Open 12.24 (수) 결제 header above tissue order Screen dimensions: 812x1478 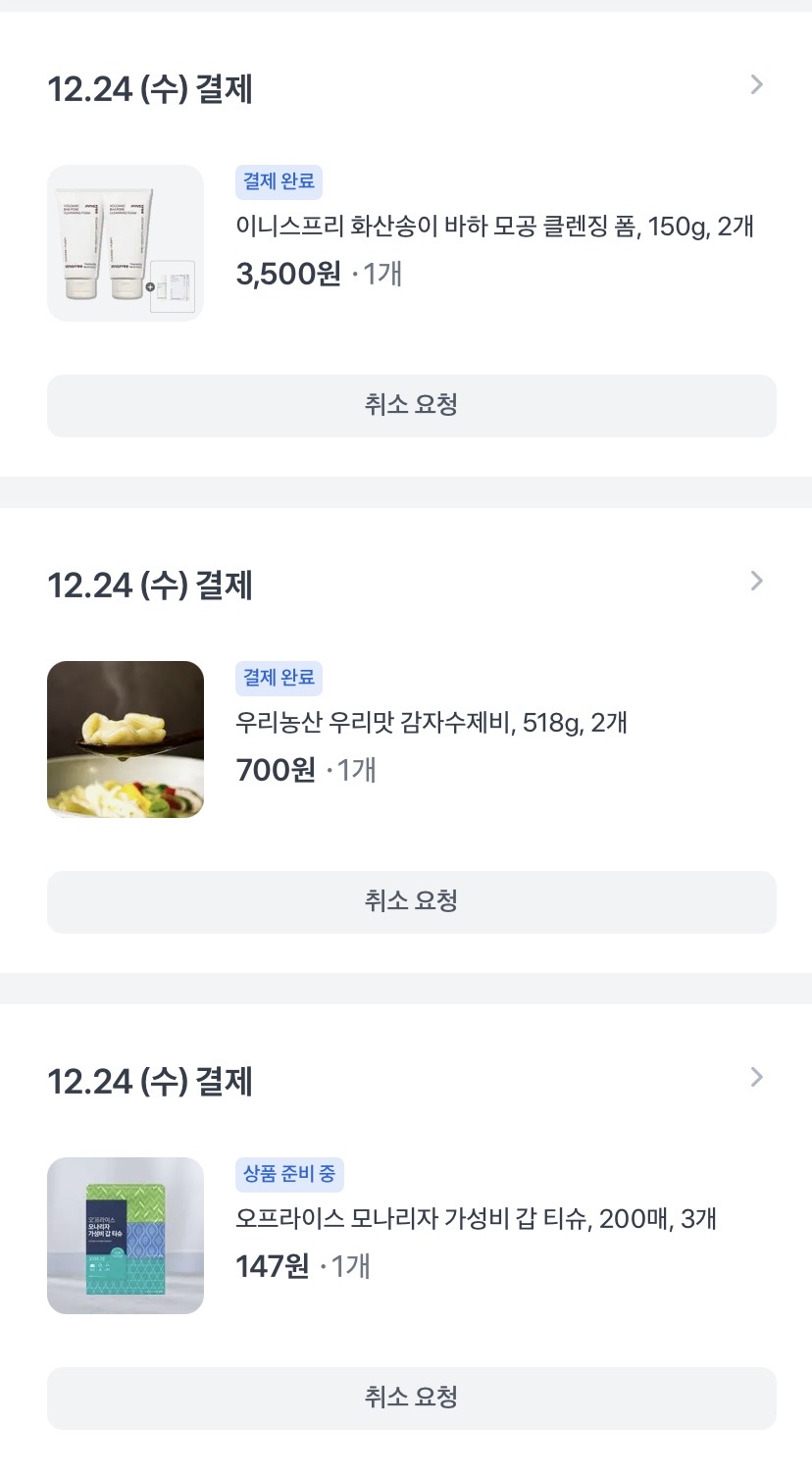(x=150, y=1082)
